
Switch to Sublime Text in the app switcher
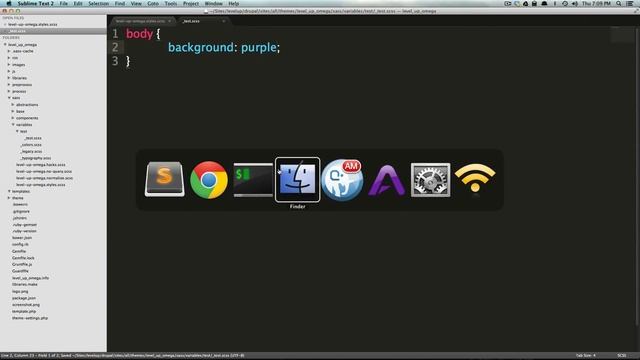[x=164, y=179]
